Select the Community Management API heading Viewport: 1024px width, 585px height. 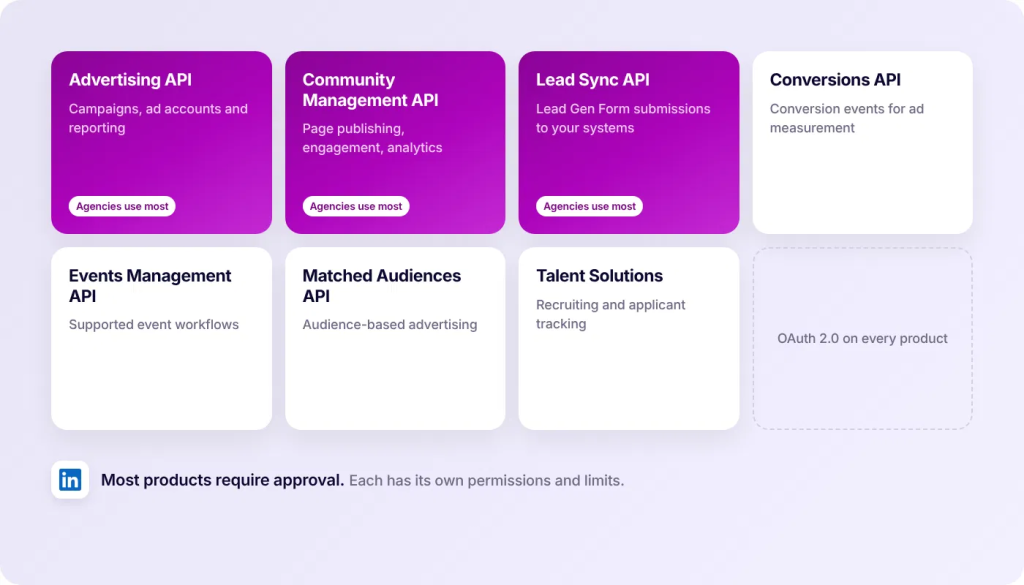(x=370, y=89)
